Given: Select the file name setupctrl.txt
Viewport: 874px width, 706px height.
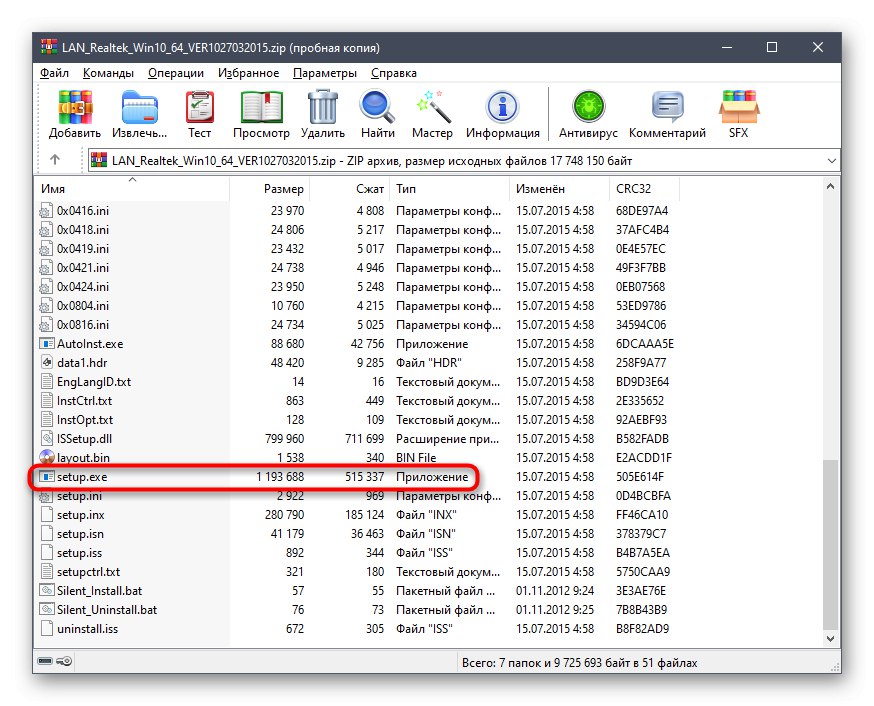Looking at the screenshot, I should click(x=88, y=572).
